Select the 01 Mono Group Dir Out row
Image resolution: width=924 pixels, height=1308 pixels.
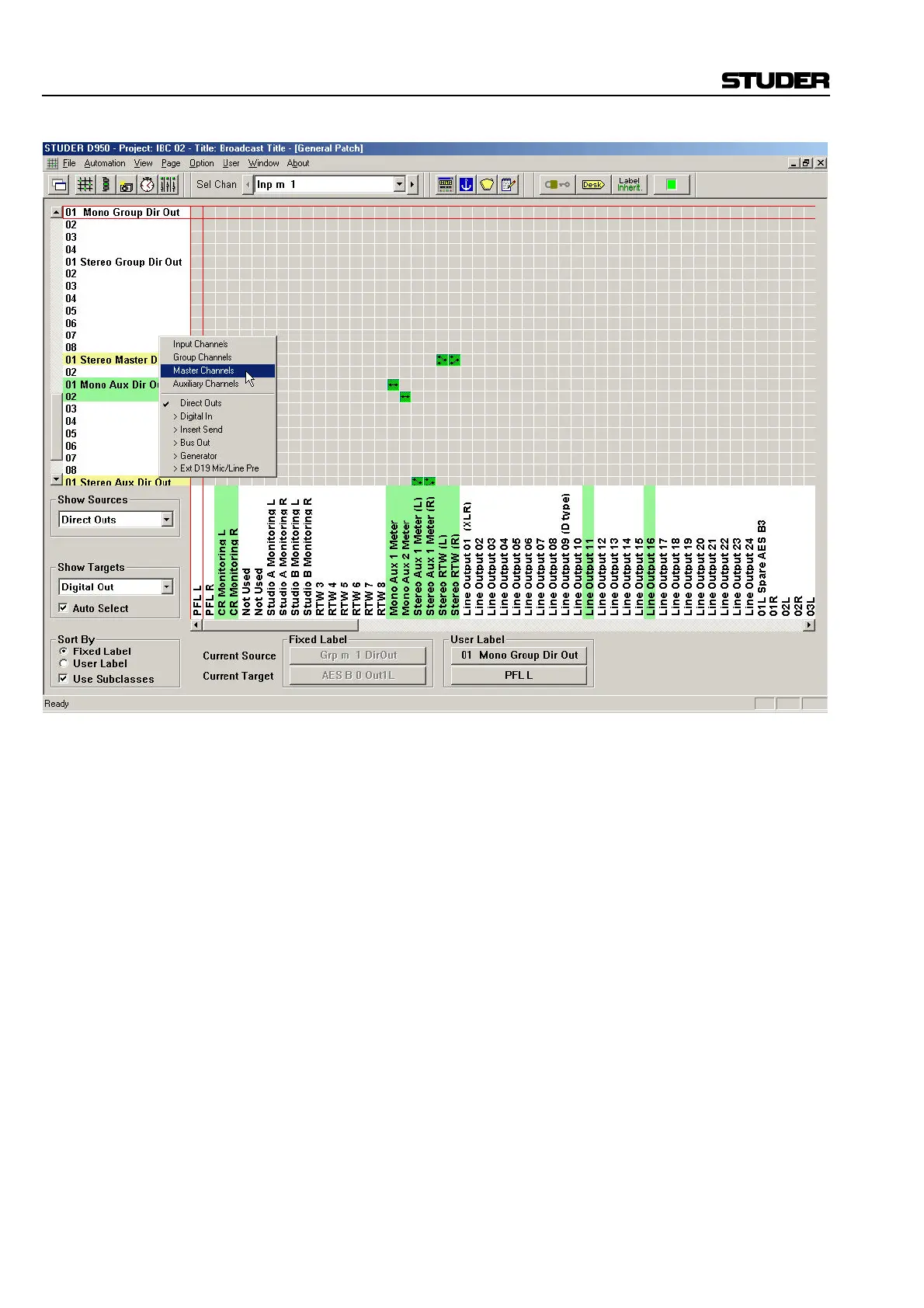pos(127,212)
